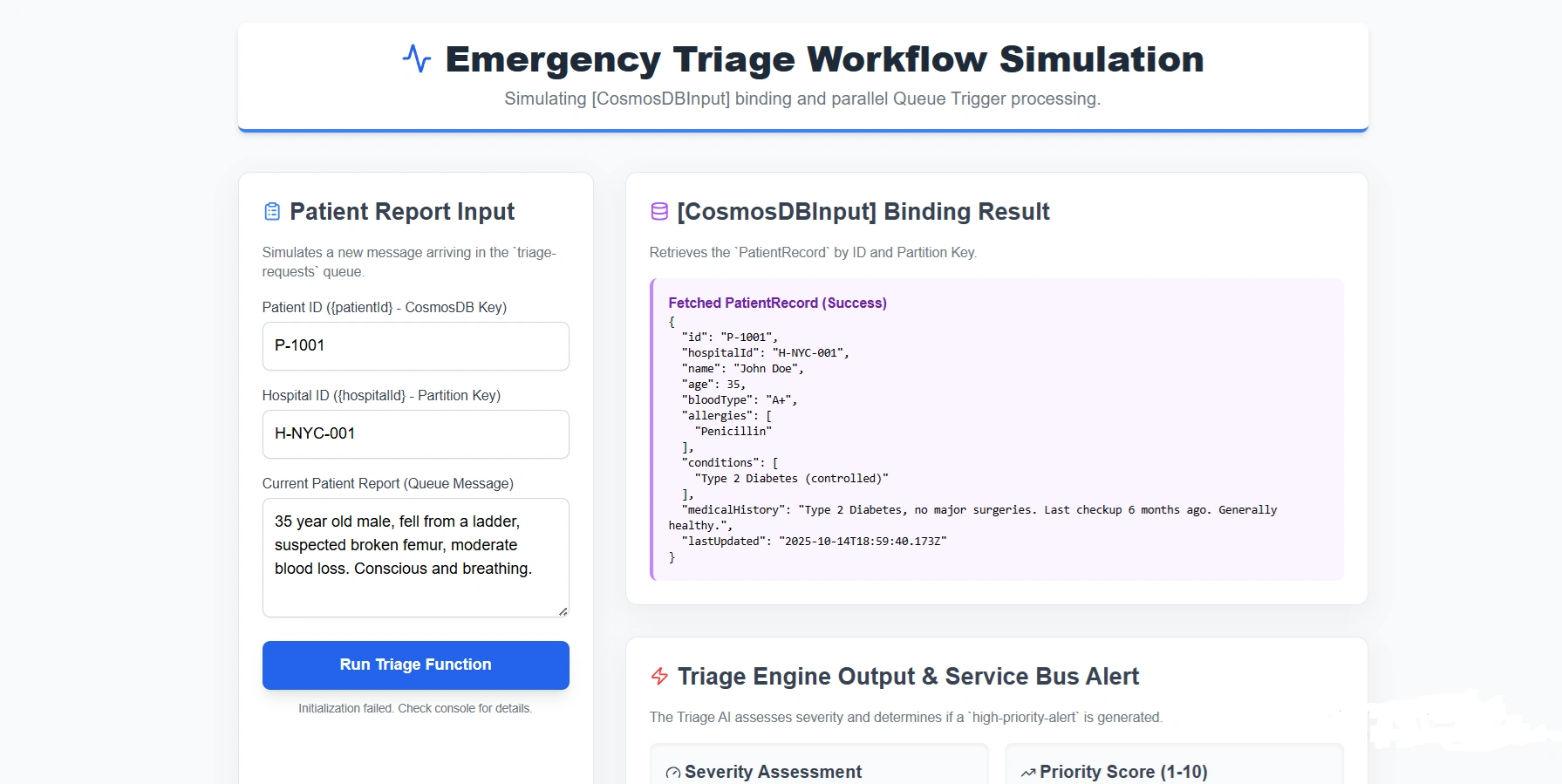Click the "age": 35 JSON line
Viewport: 1562px width, 784px height.
(713, 385)
